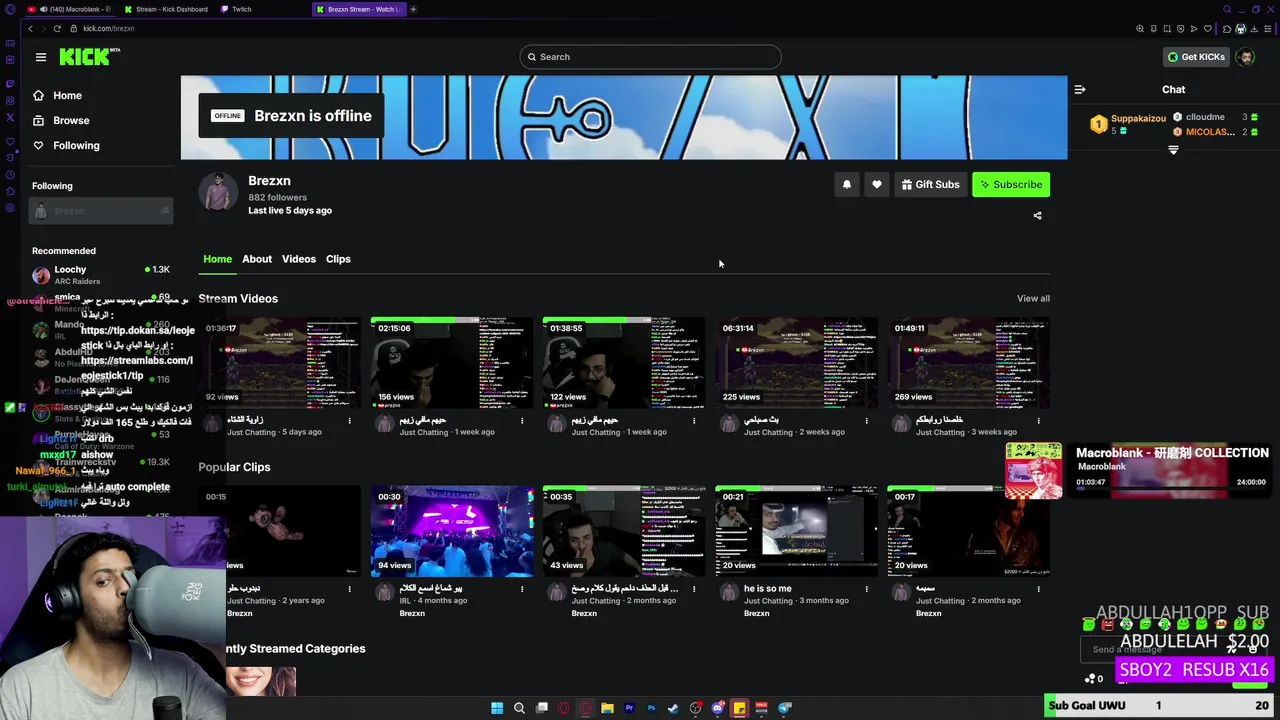Open Instagram in the browser sidebar
1280x720 pixels.
10,100
